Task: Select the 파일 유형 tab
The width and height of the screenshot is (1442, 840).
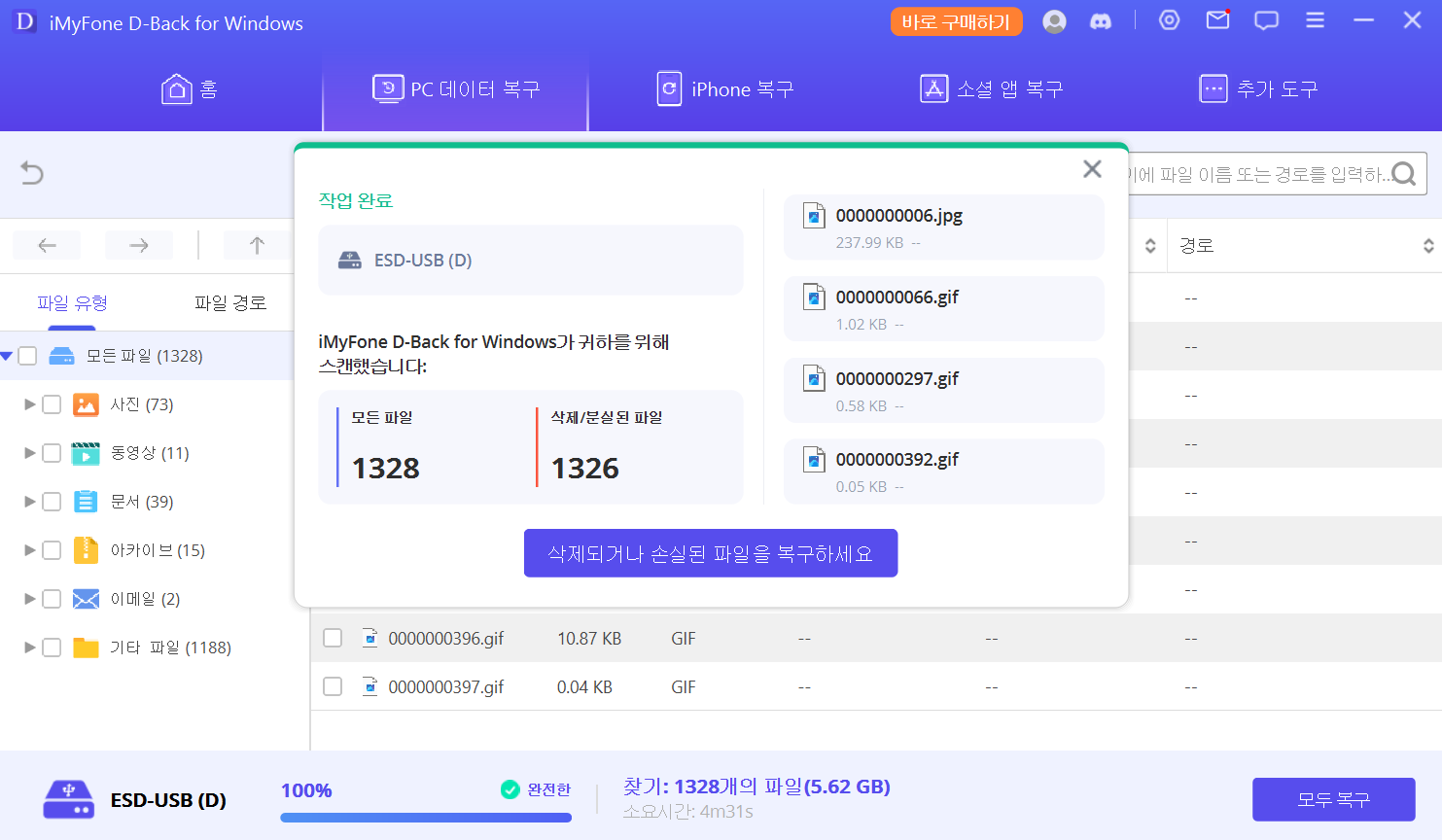Action: tap(72, 302)
